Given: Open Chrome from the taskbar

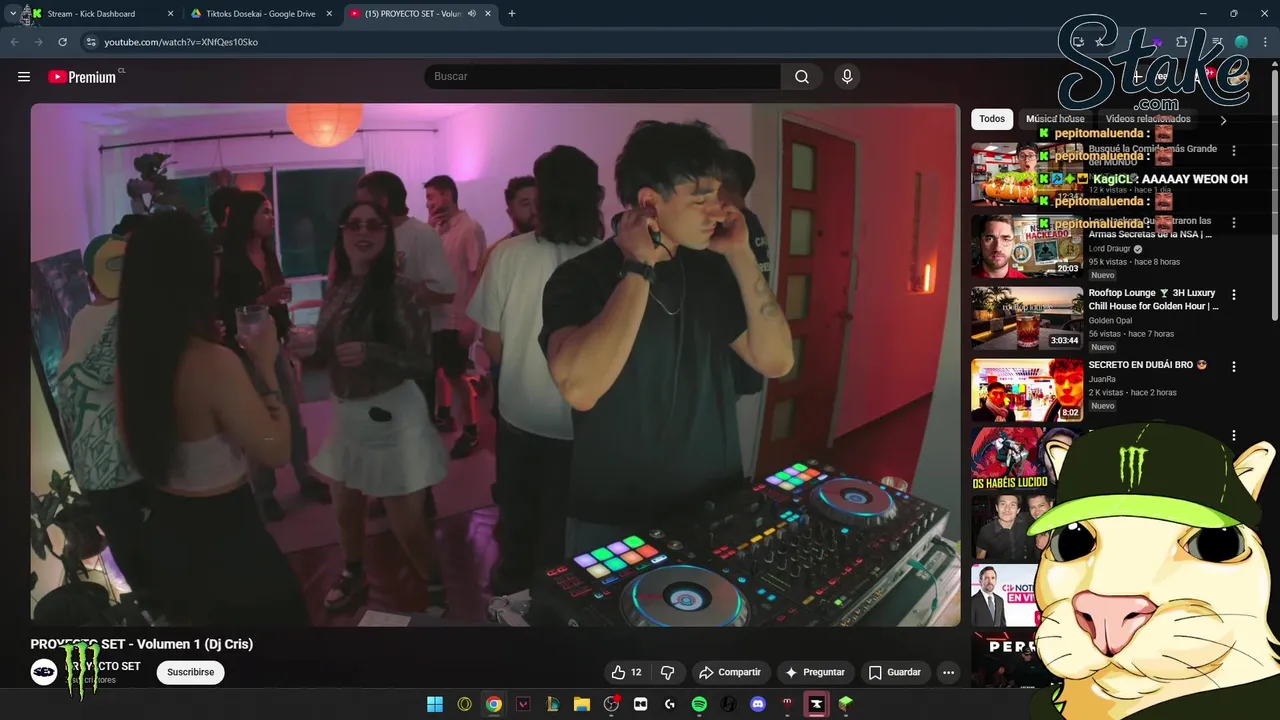Looking at the screenshot, I should (494, 704).
